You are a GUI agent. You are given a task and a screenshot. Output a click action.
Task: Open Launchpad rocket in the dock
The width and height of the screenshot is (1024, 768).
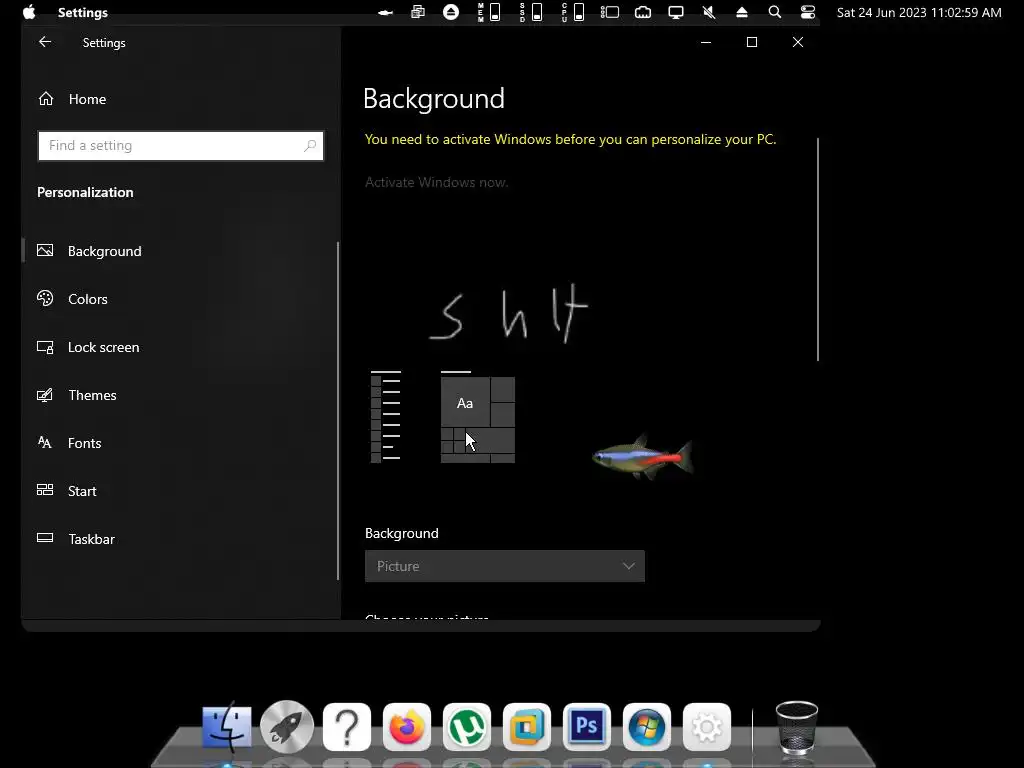pyautogui.click(x=287, y=726)
